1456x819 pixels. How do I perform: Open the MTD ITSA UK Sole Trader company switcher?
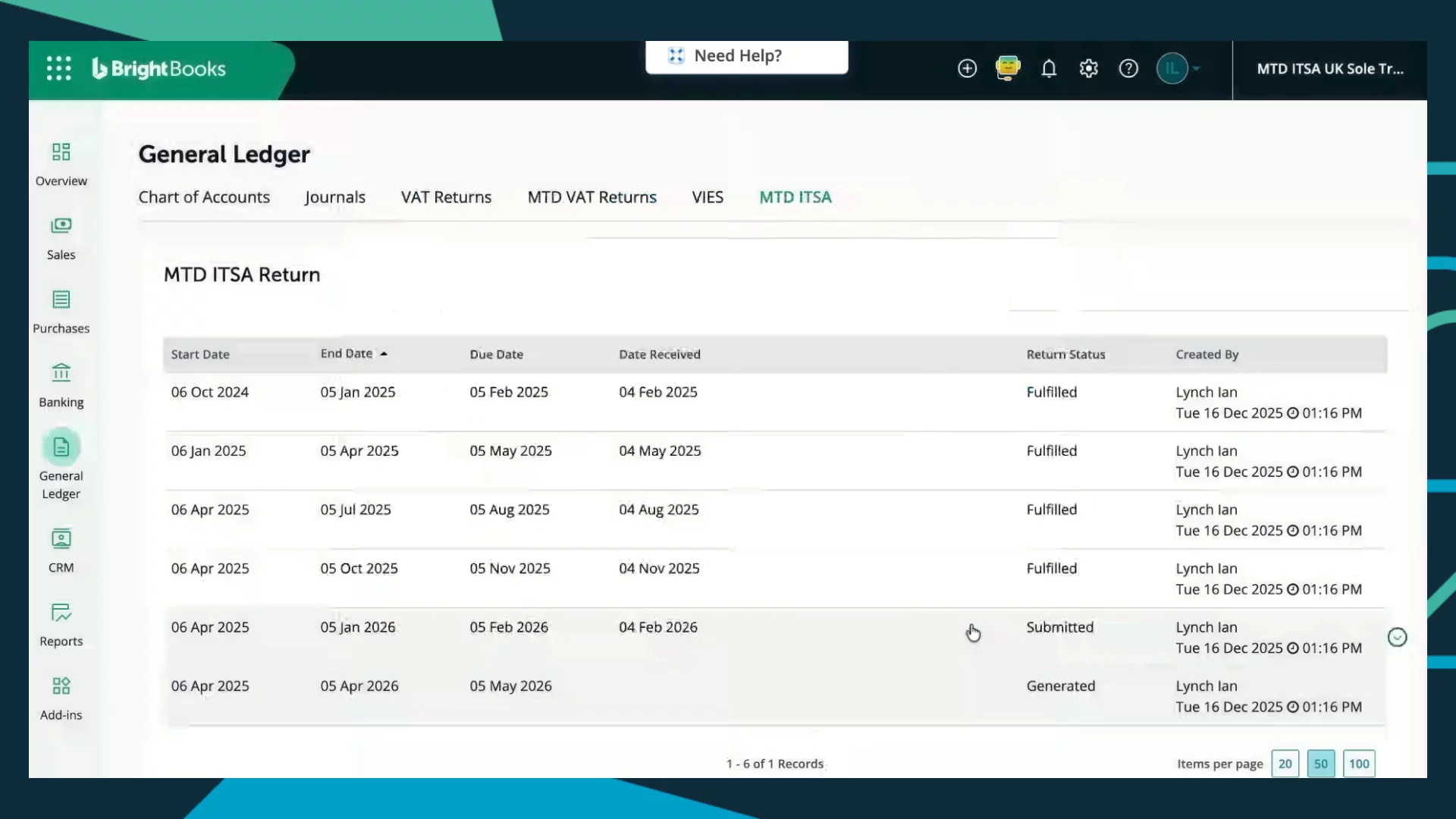(1330, 69)
